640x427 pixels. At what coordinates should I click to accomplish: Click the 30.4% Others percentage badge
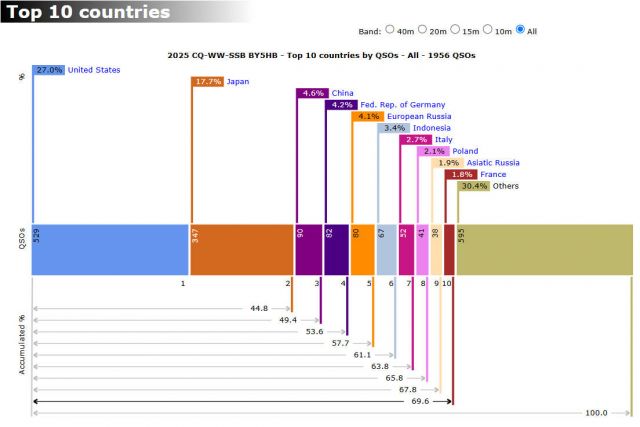click(x=474, y=185)
